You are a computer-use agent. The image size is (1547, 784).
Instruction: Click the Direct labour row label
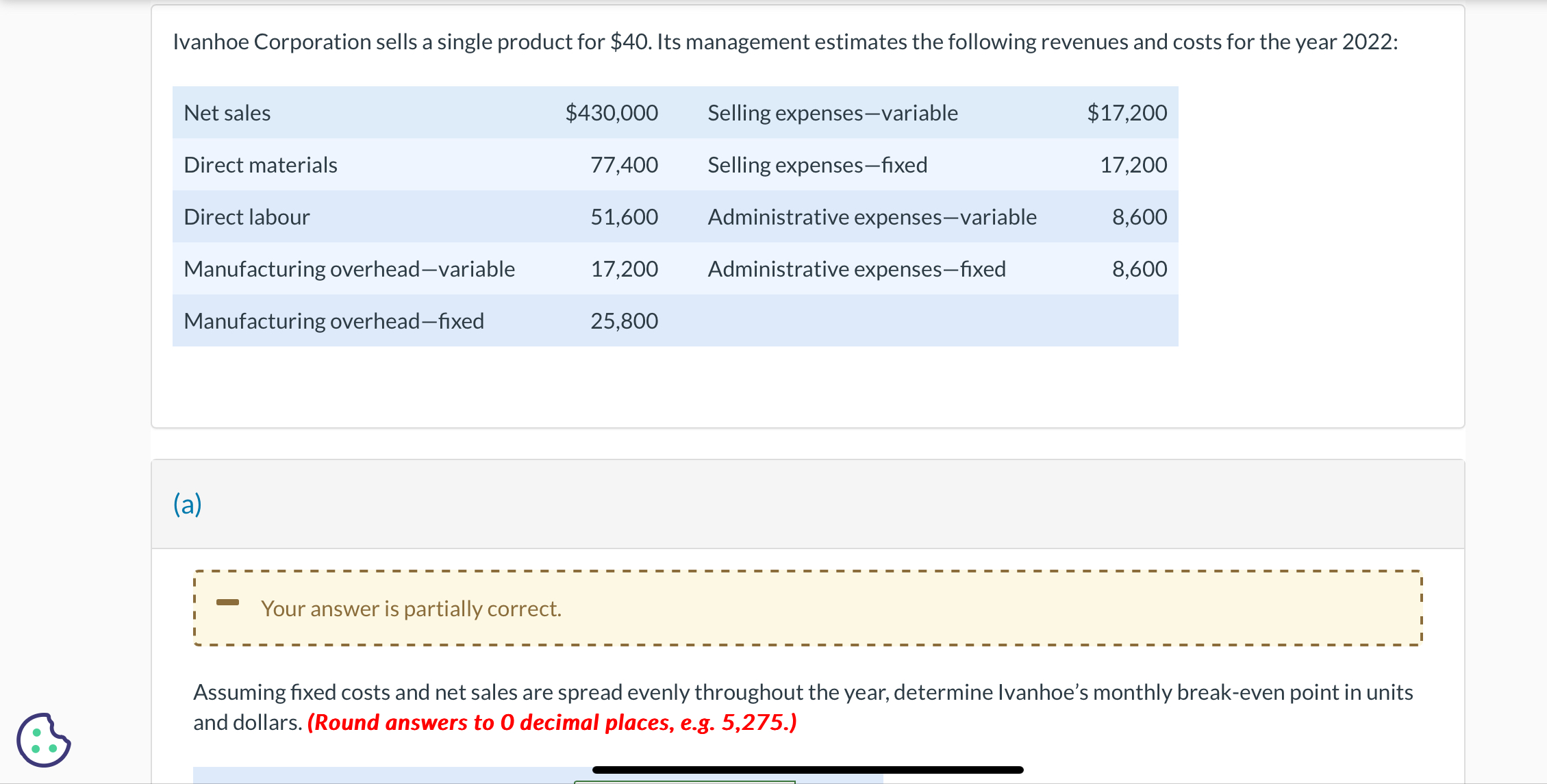pyautogui.click(x=247, y=217)
